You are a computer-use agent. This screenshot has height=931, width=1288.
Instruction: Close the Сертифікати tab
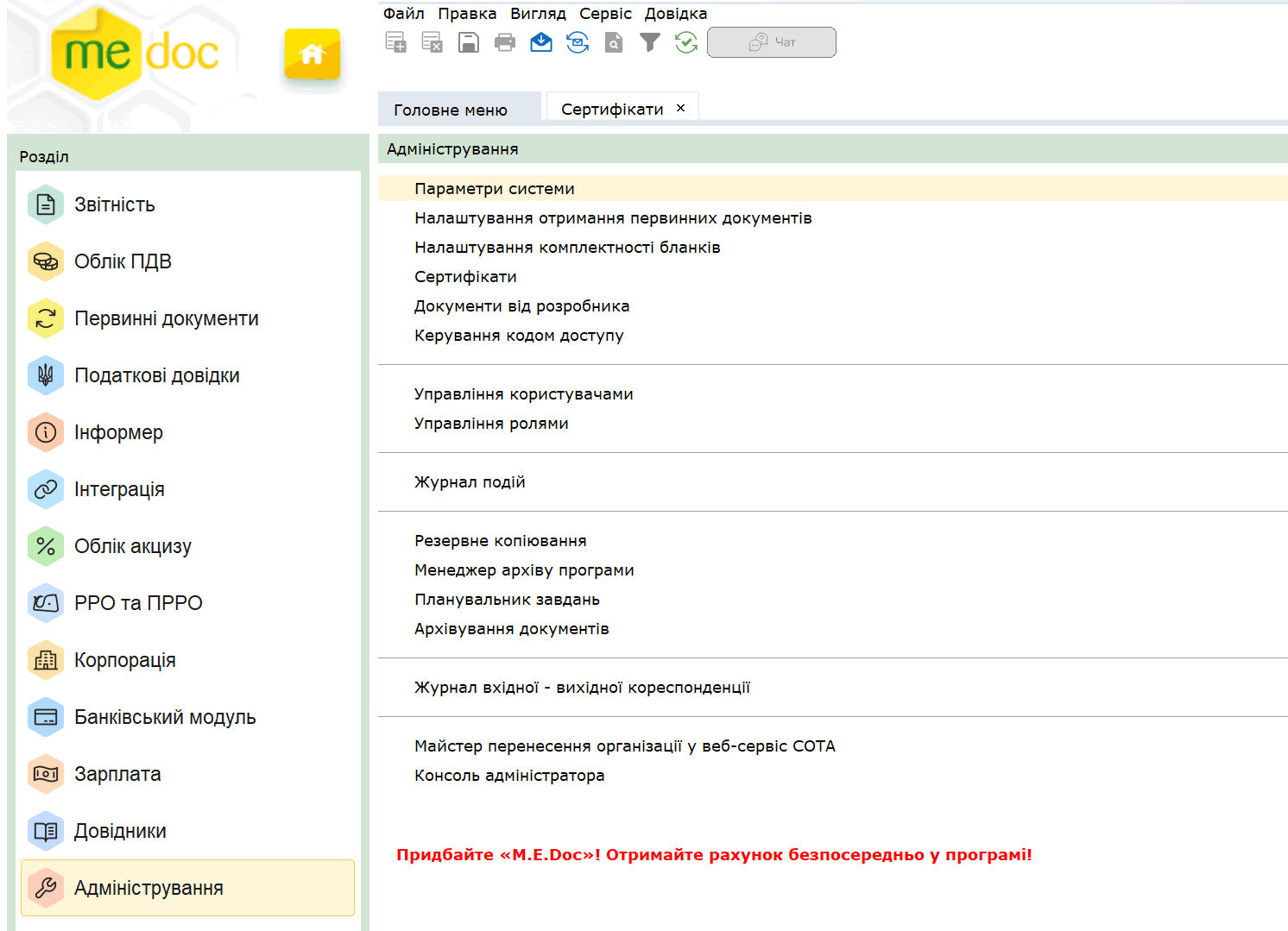point(681,108)
